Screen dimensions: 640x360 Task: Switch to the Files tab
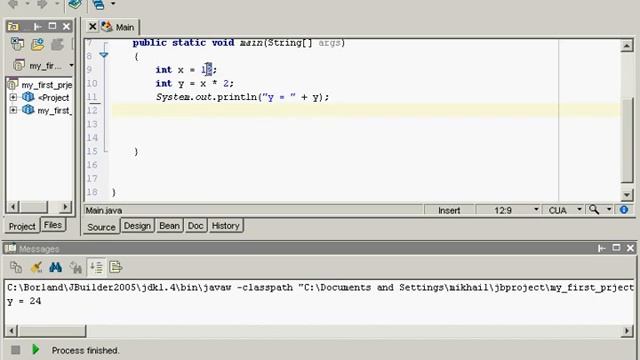(53, 225)
